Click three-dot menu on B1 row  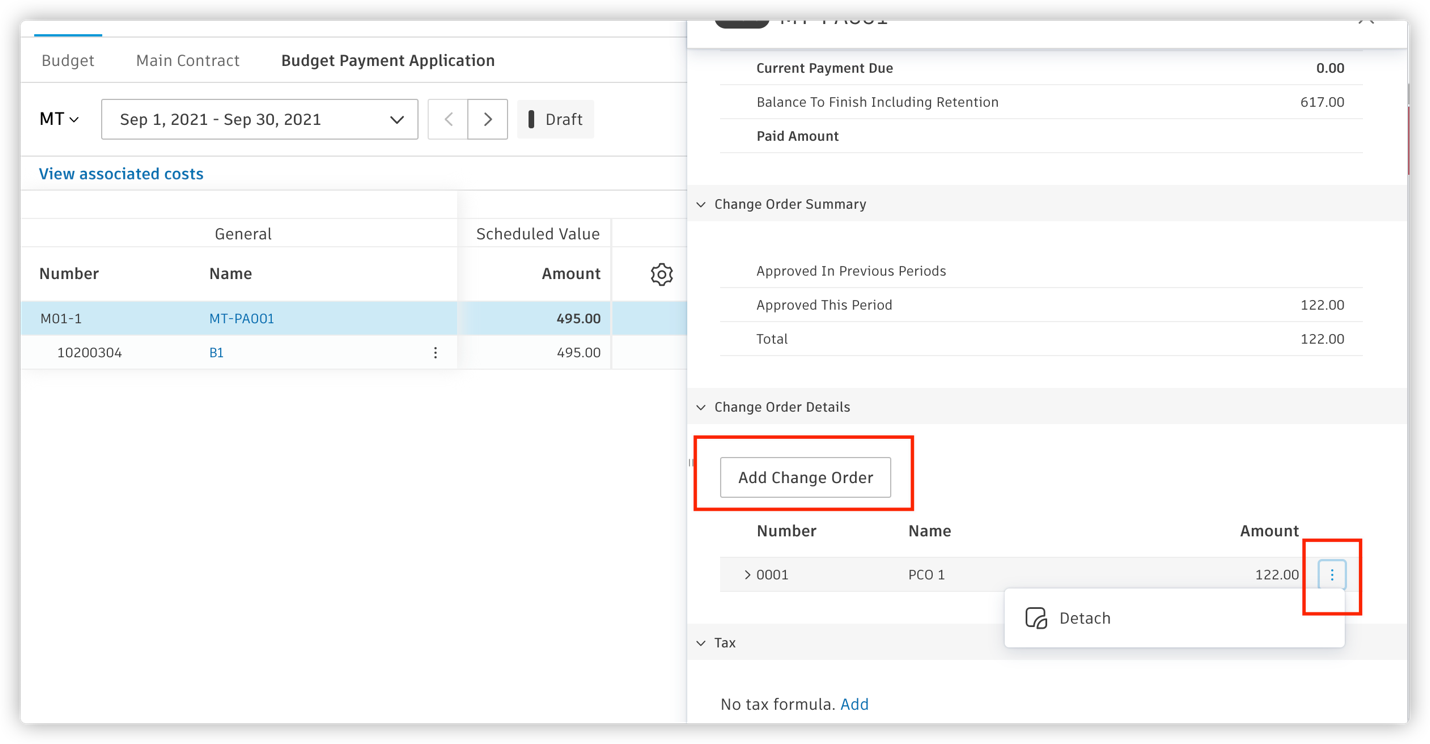(435, 353)
